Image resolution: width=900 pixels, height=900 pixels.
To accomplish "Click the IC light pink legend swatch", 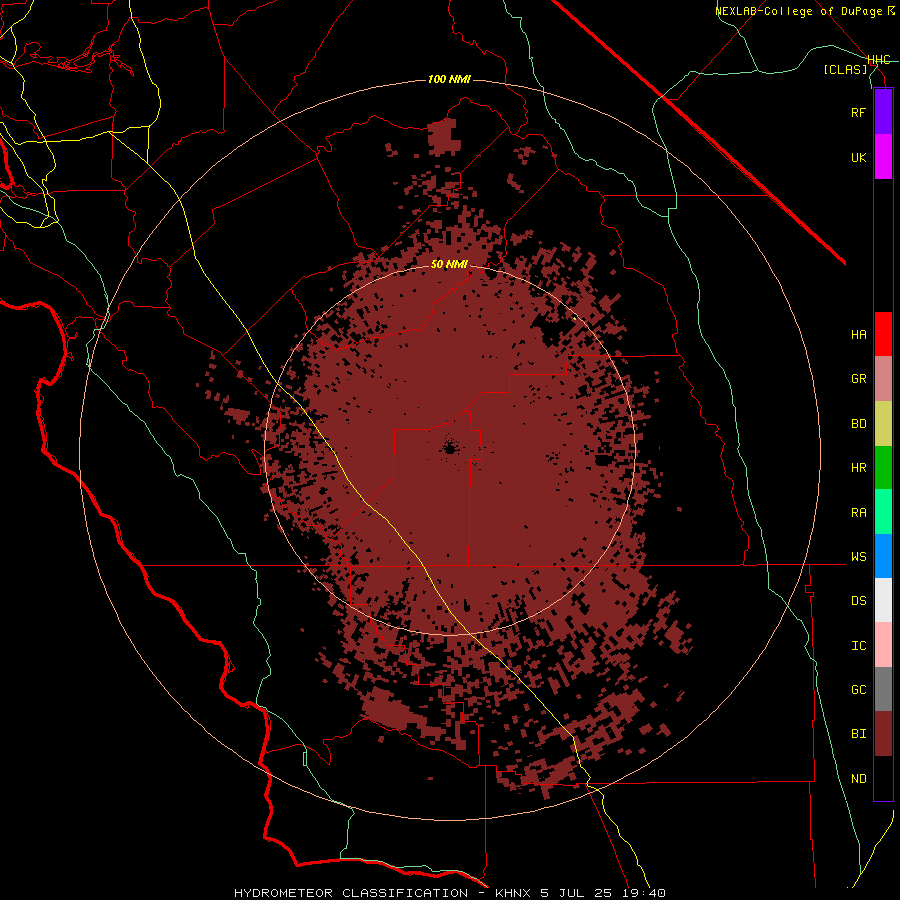I will 883,645.
